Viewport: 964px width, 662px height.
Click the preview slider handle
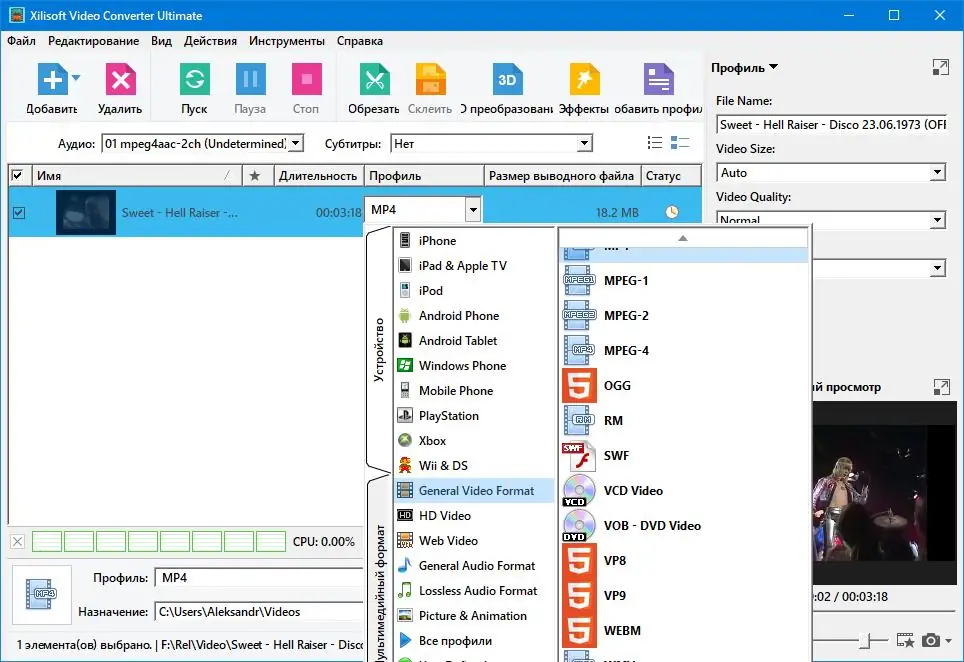865,641
